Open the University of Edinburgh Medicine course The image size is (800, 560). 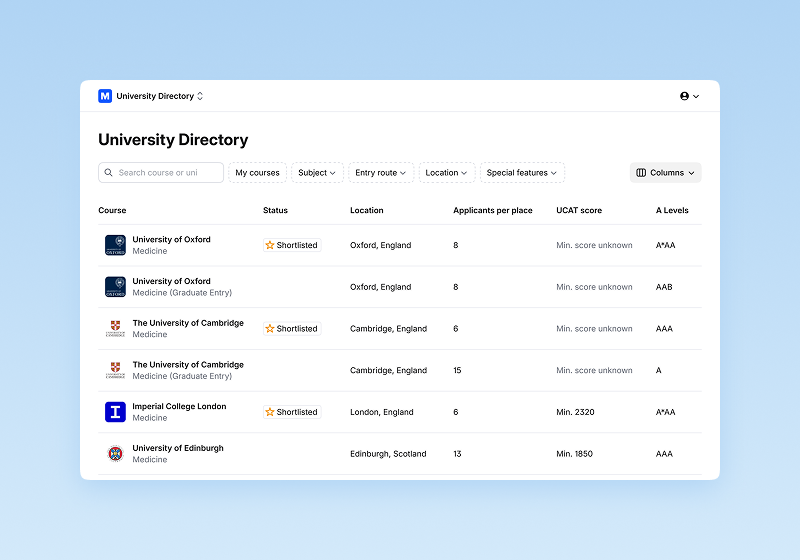[x=178, y=453]
